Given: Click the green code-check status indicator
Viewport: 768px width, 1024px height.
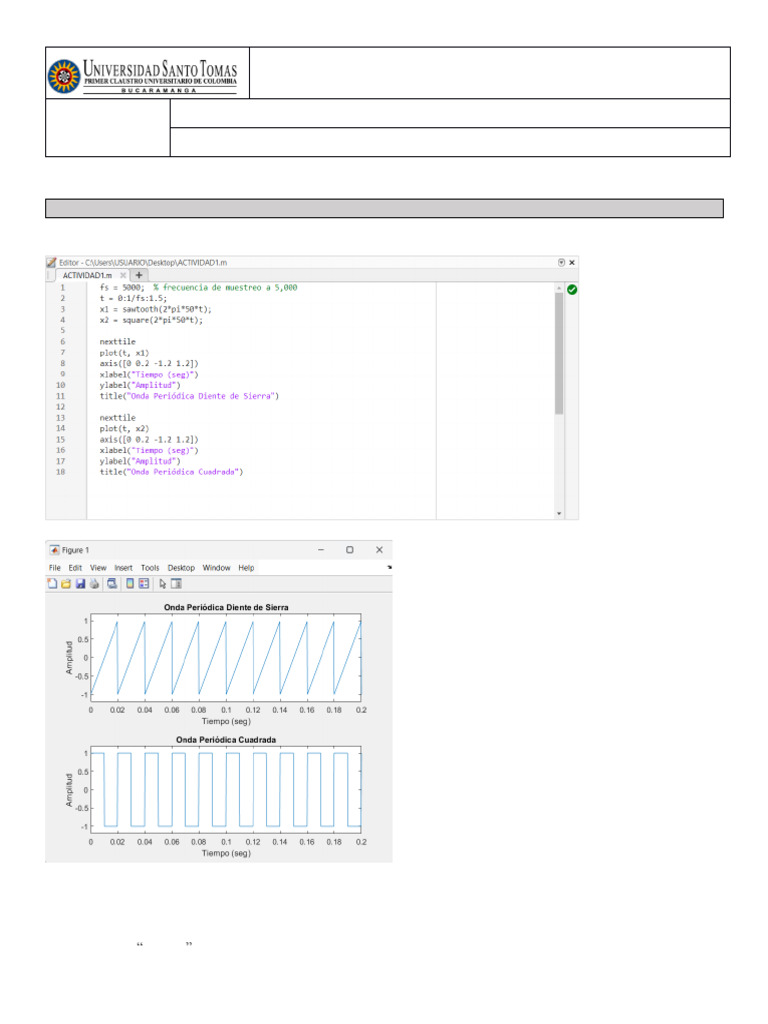Looking at the screenshot, I should (x=572, y=290).
